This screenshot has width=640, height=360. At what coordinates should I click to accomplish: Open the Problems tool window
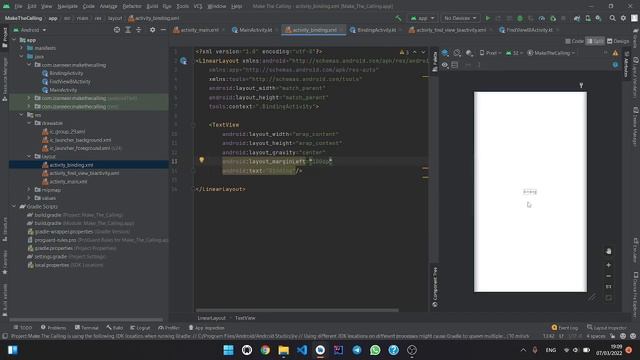click(x=53, y=328)
